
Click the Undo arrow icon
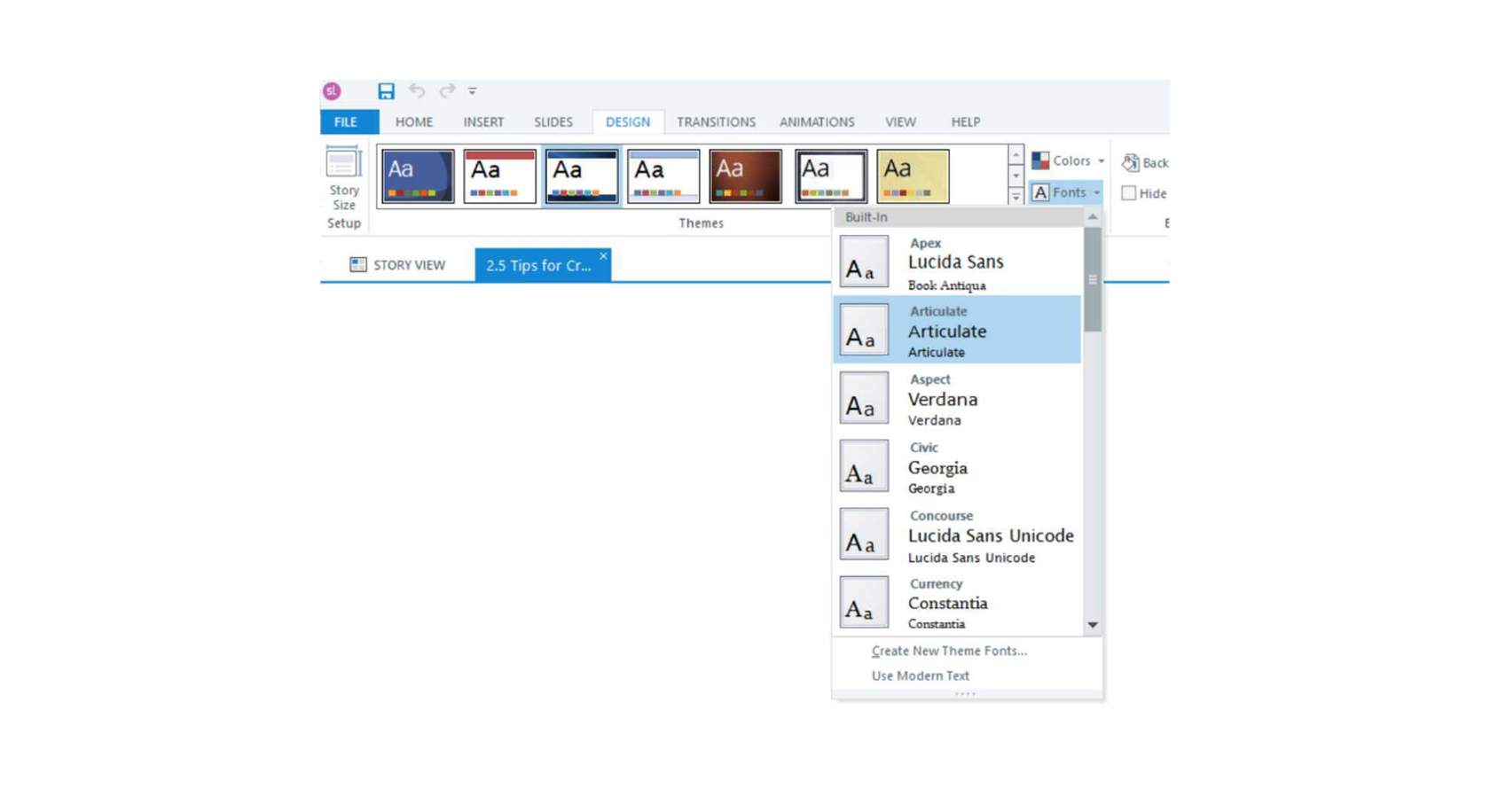(x=417, y=90)
